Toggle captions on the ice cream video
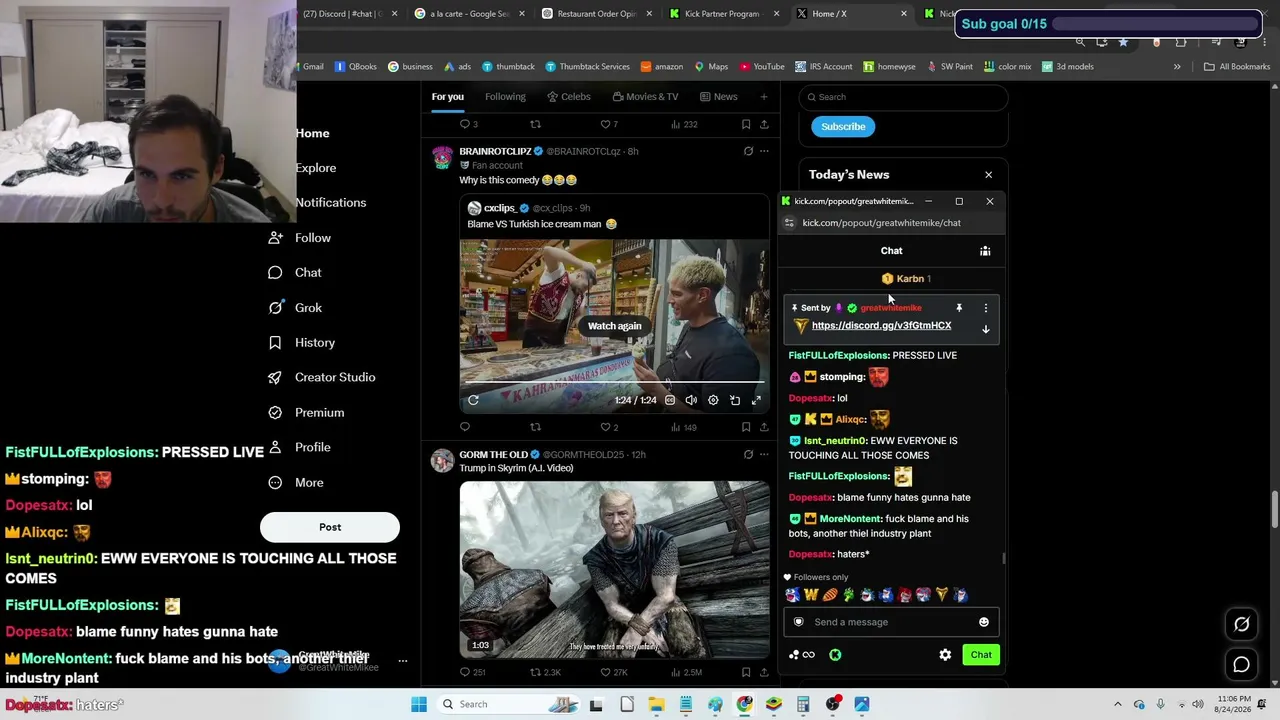The height and width of the screenshot is (720, 1280). point(670,400)
